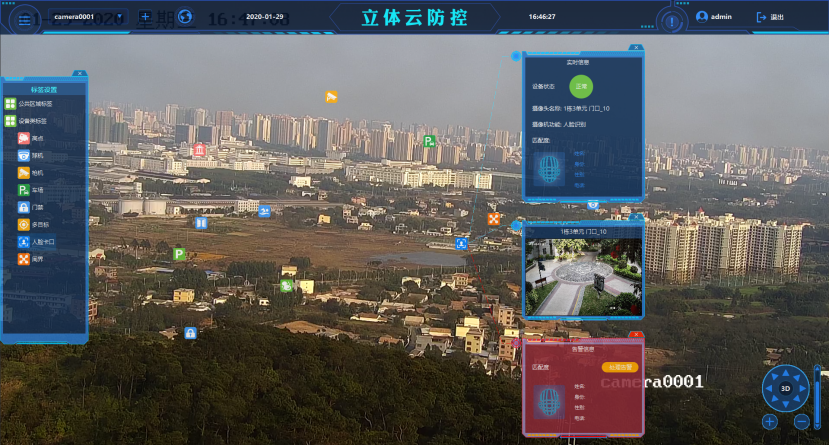The image size is (829, 445).
Task: Click the red building marker on the map
Action: click(x=199, y=150)
